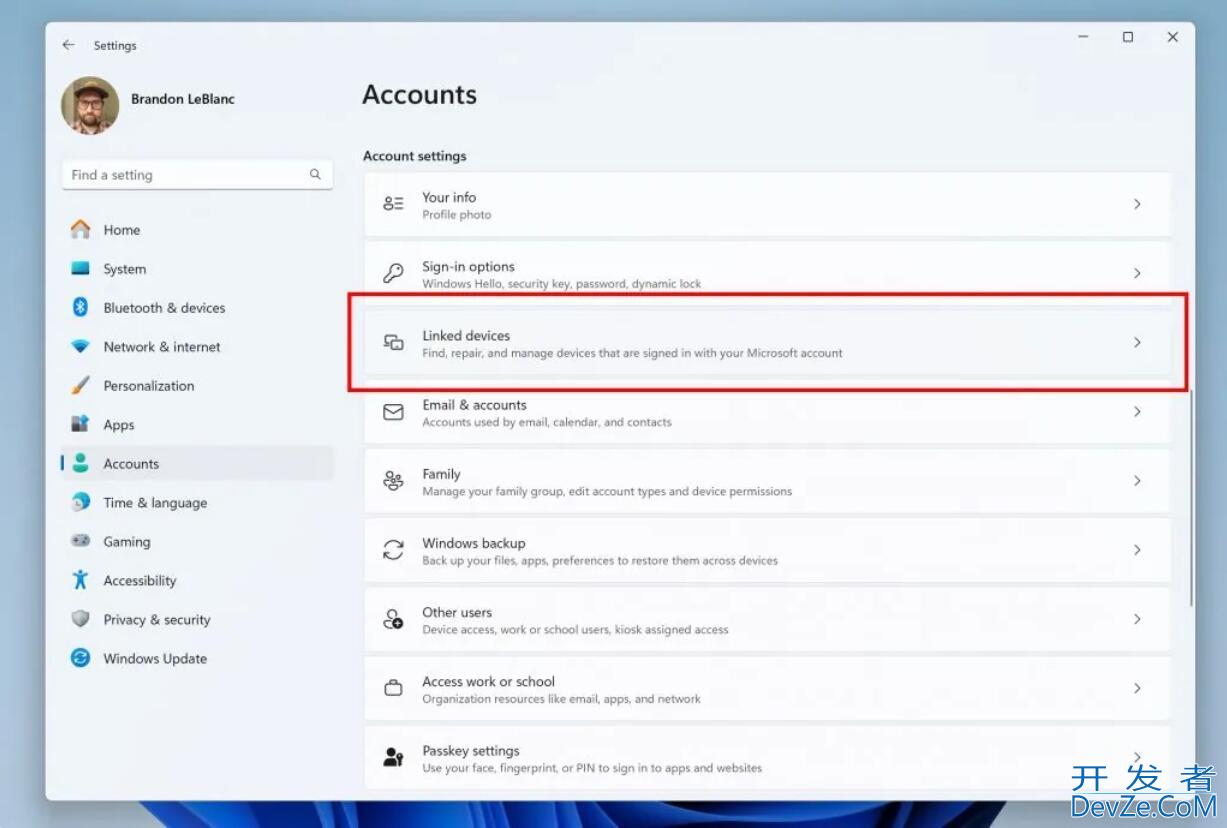Open Windows backup title text
The image size is (1227, 828).
pyautogui.click(x=473, y=543)
